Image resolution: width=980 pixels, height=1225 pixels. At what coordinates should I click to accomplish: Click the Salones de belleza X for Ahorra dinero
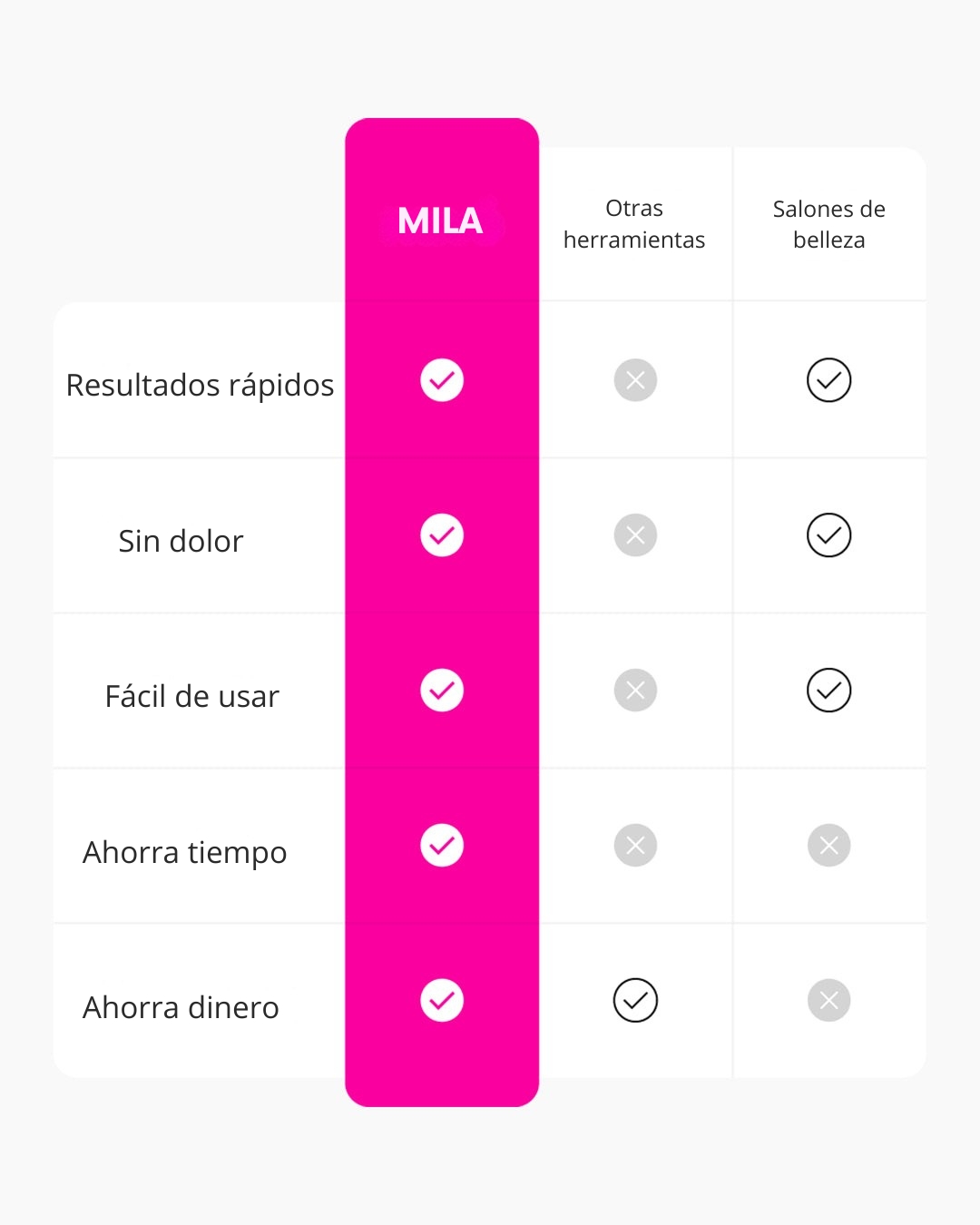pos(829,1001)
